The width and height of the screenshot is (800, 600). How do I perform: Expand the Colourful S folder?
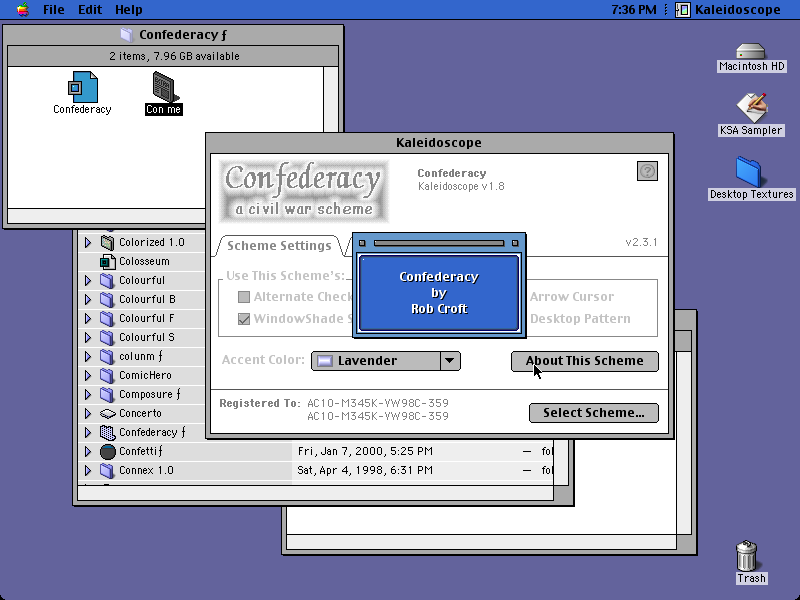coord(88,337)
